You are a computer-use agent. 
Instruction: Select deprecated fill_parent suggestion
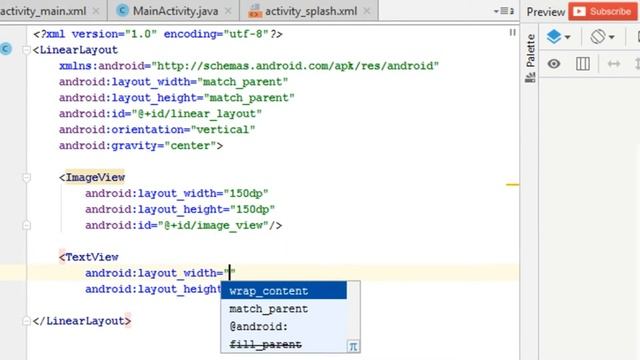[x=284, y=344]
